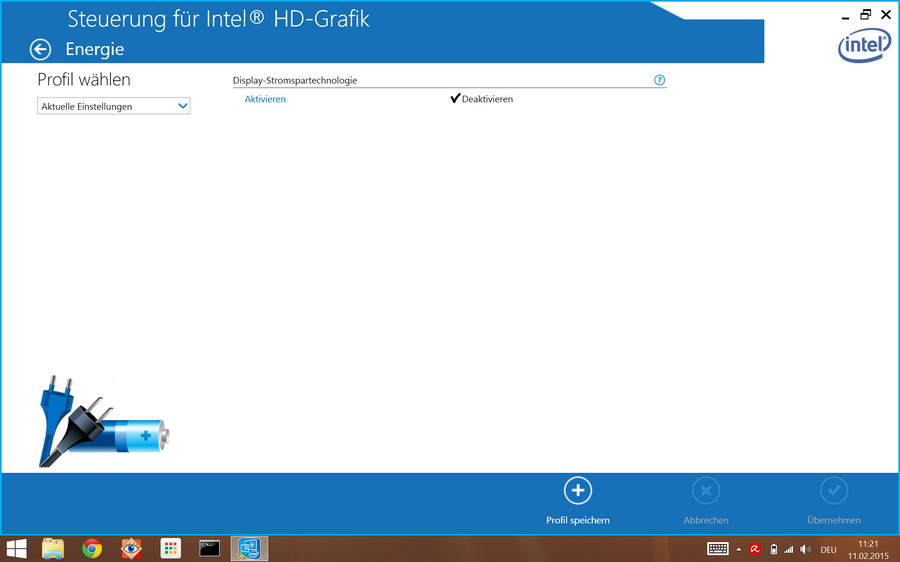Open help for Display-Stromspartechnologie
Image resolution: width=900 pixels, height=562 pixels.
coord(659,80)
